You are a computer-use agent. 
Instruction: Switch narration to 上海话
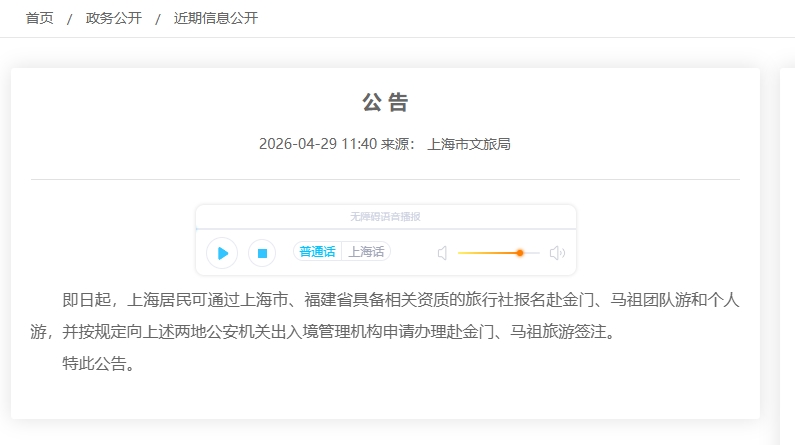point(366,251)
